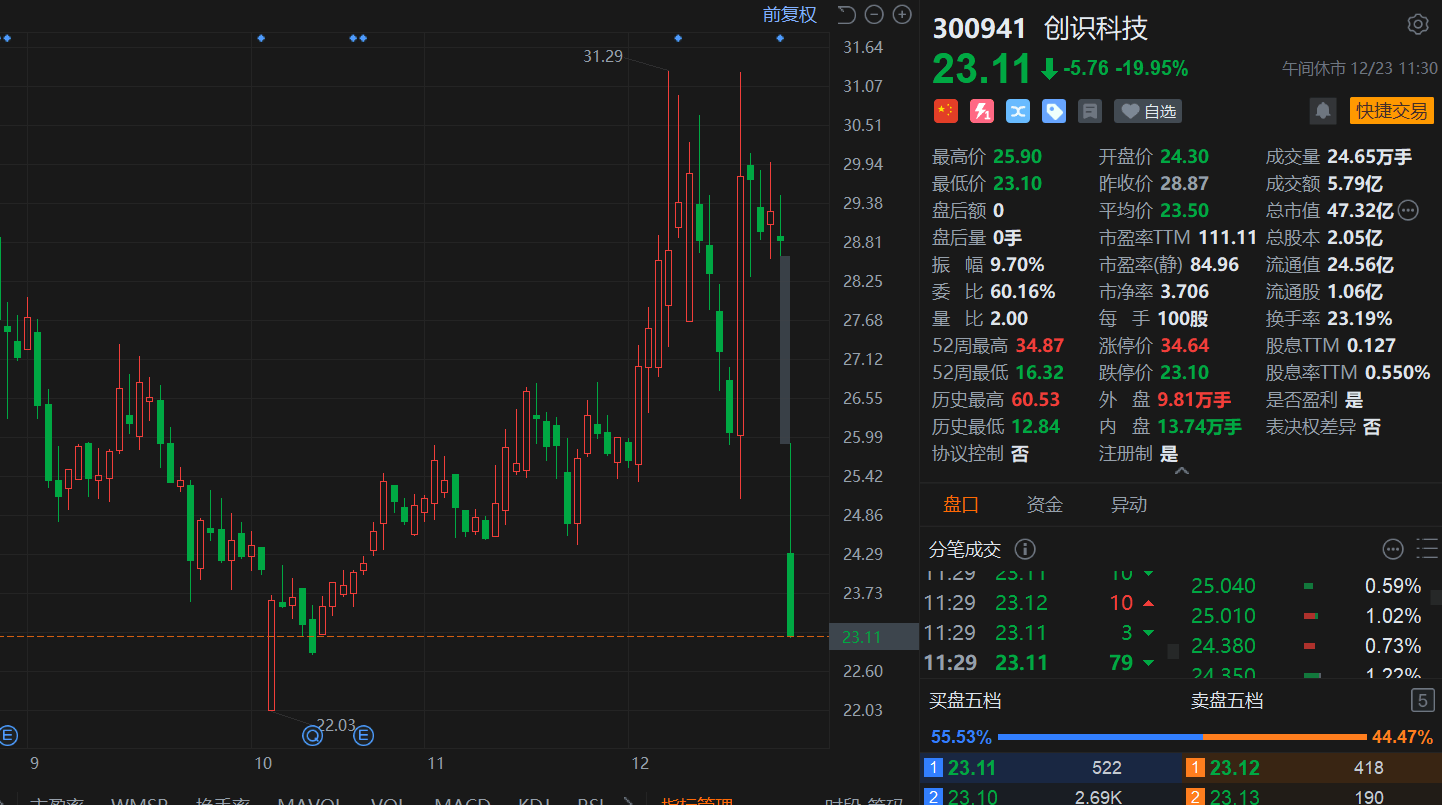This screenshot has width=1442, height=805.
Task: Undo chart view with reset arrow
Action: [x=846, y=14]
